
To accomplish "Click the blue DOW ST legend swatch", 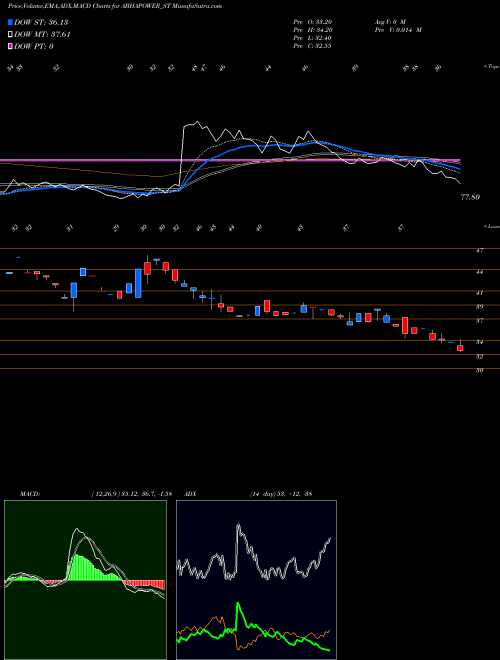I will 10,22.
